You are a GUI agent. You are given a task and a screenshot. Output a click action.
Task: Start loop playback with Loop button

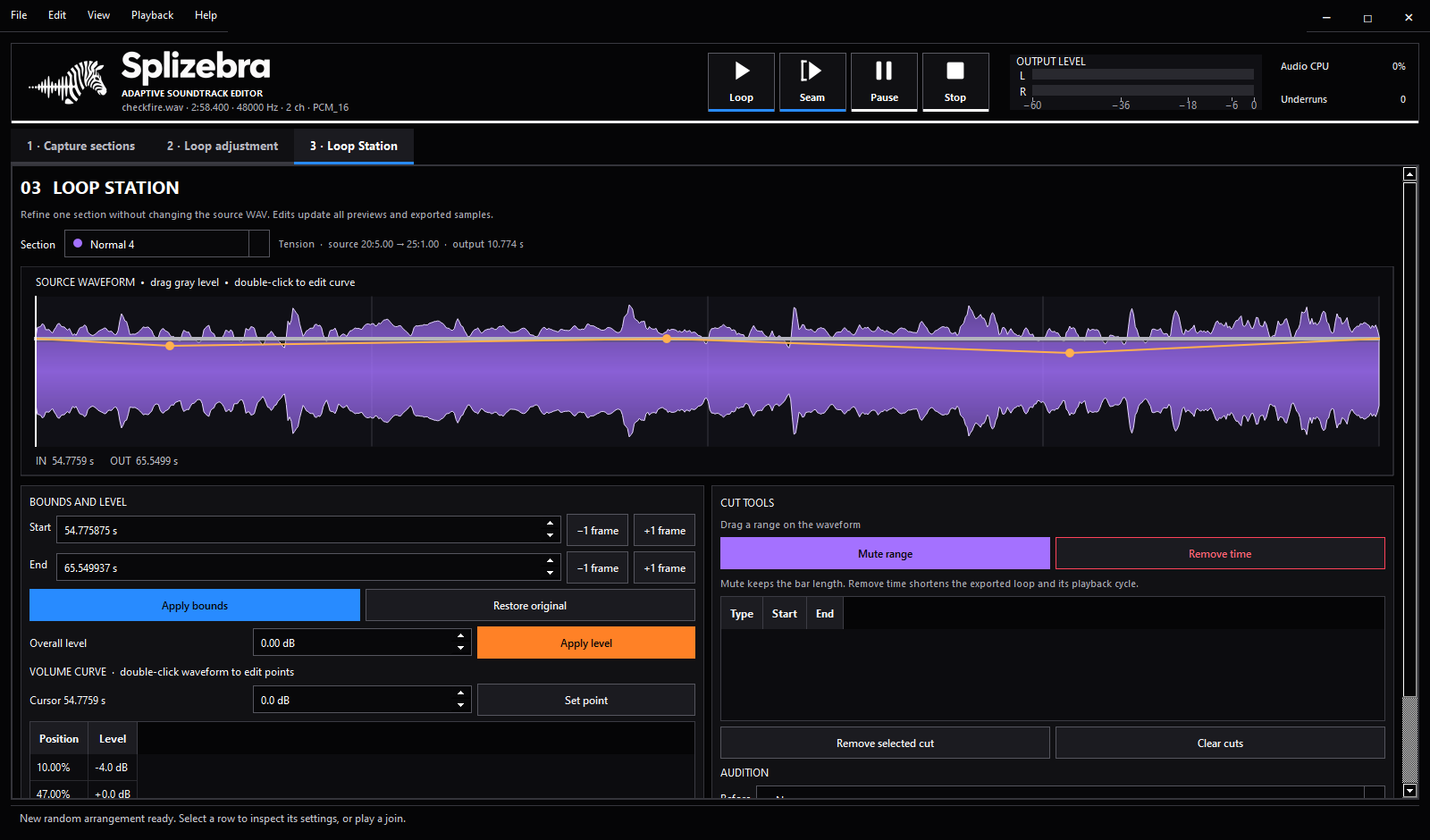point(741,81)
